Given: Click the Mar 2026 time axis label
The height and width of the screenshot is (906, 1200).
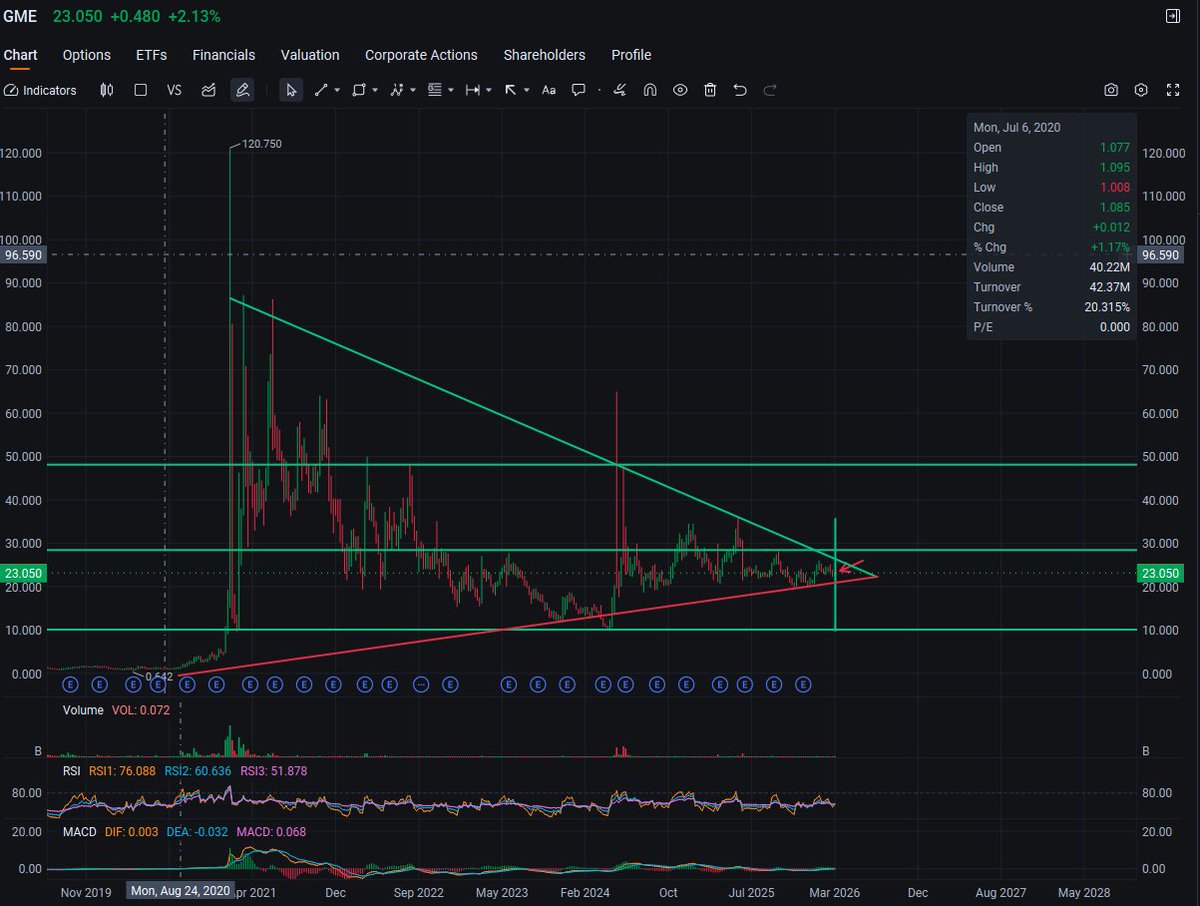Looking at the screenshot, I should (834, 892).
